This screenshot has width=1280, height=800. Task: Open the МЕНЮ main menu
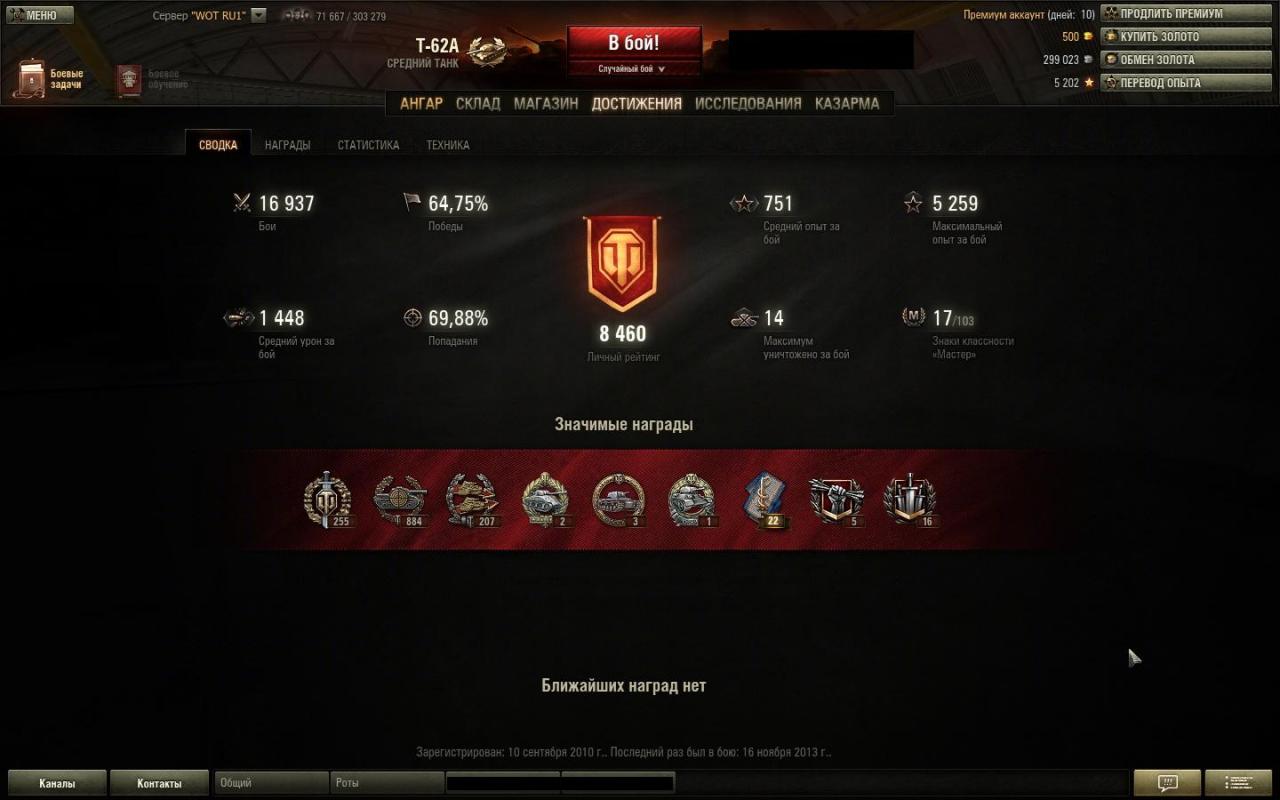pyautogui.click(x=40, y=15)
